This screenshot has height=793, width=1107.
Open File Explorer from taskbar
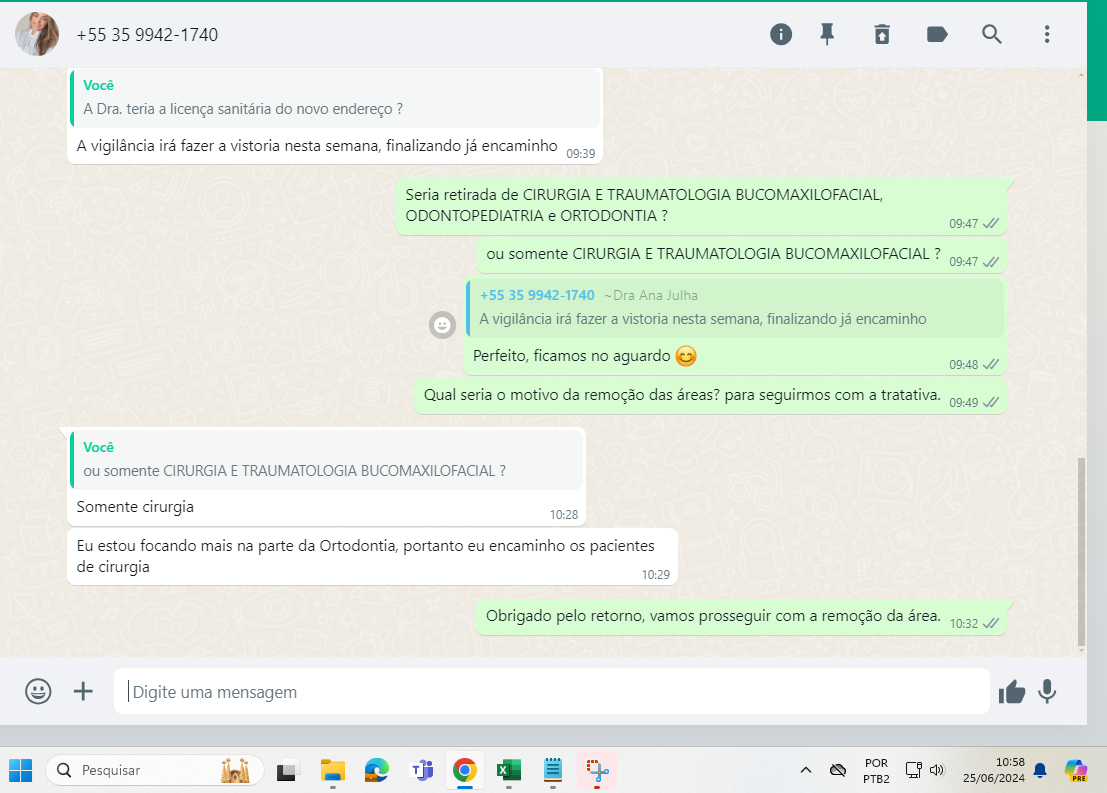click(x=333, y=770)
